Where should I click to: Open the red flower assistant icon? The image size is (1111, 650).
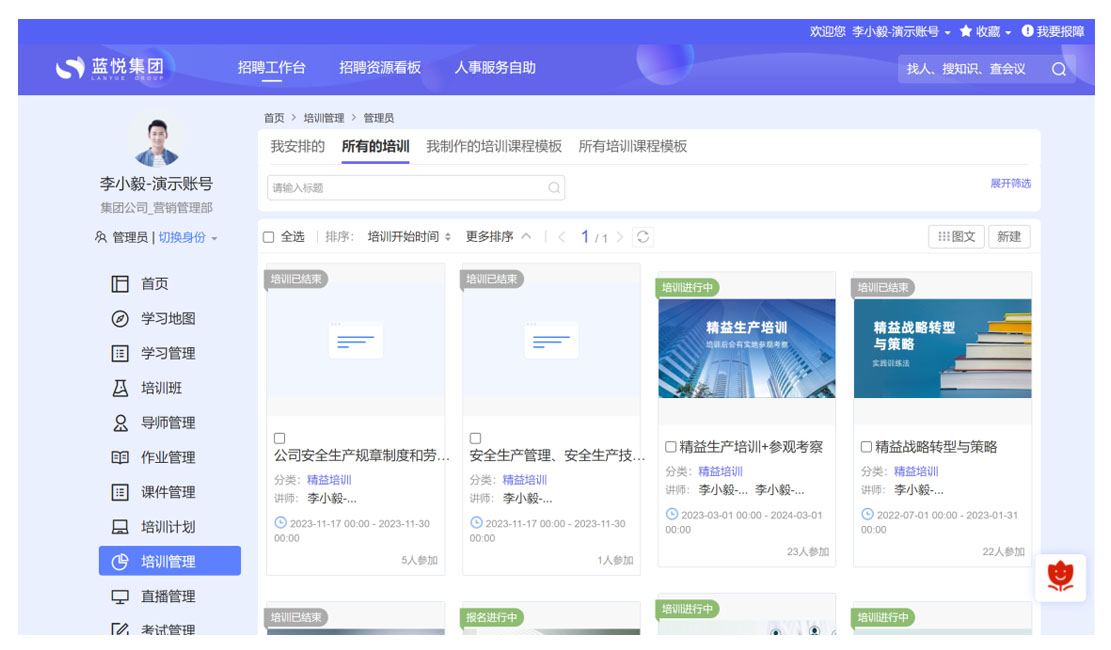click(x=1059, y=577)
